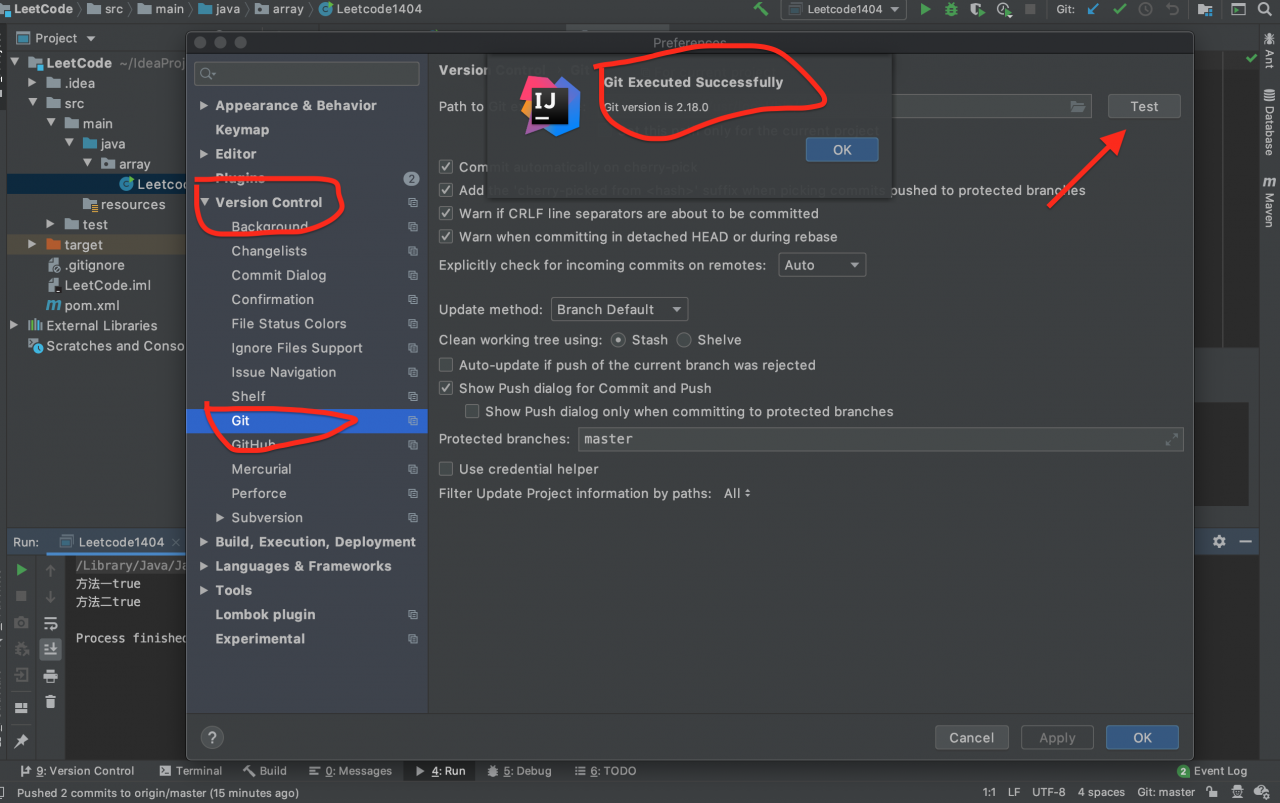Run with Coverage shield icon

977,9
